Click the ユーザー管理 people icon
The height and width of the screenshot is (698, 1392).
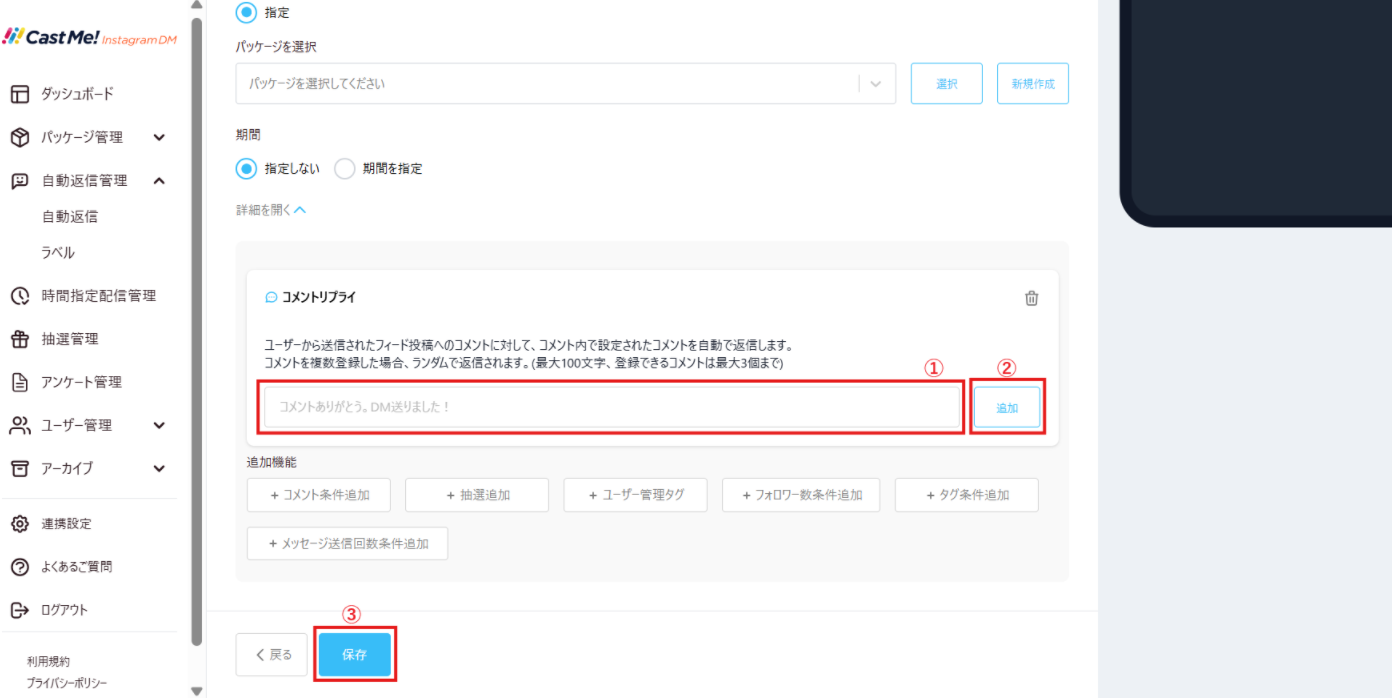[x=20, y=425]
